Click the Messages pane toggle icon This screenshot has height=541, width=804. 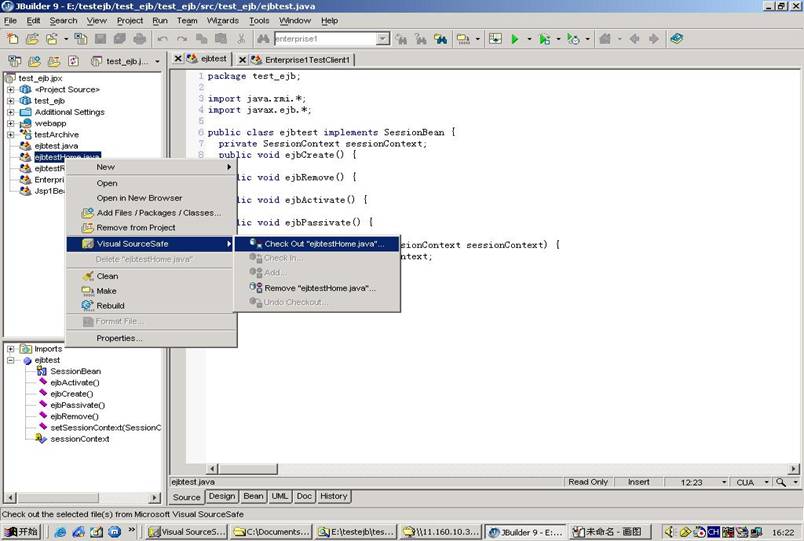[495, 38]
